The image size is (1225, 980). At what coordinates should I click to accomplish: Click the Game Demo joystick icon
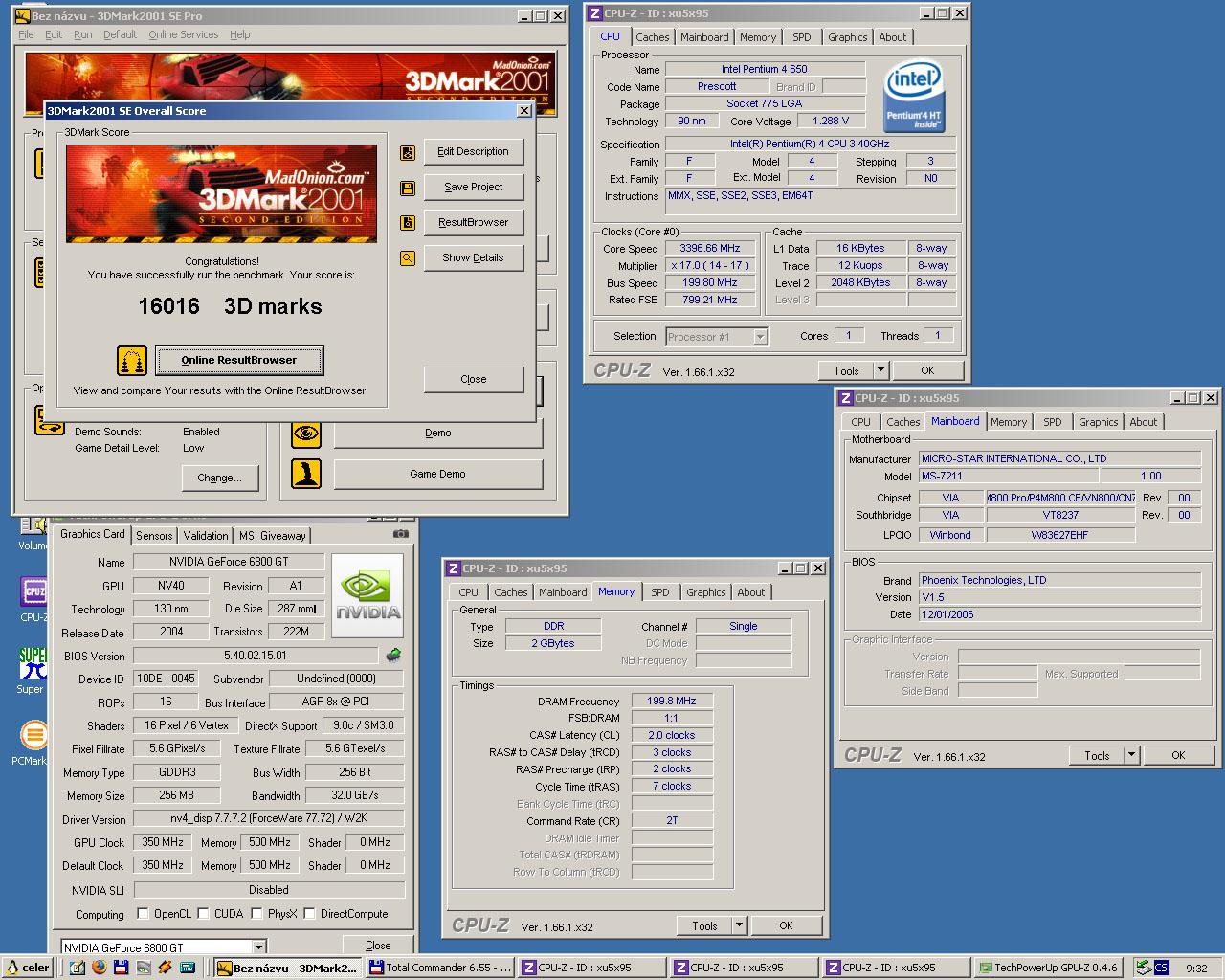(x=306, y=474)
